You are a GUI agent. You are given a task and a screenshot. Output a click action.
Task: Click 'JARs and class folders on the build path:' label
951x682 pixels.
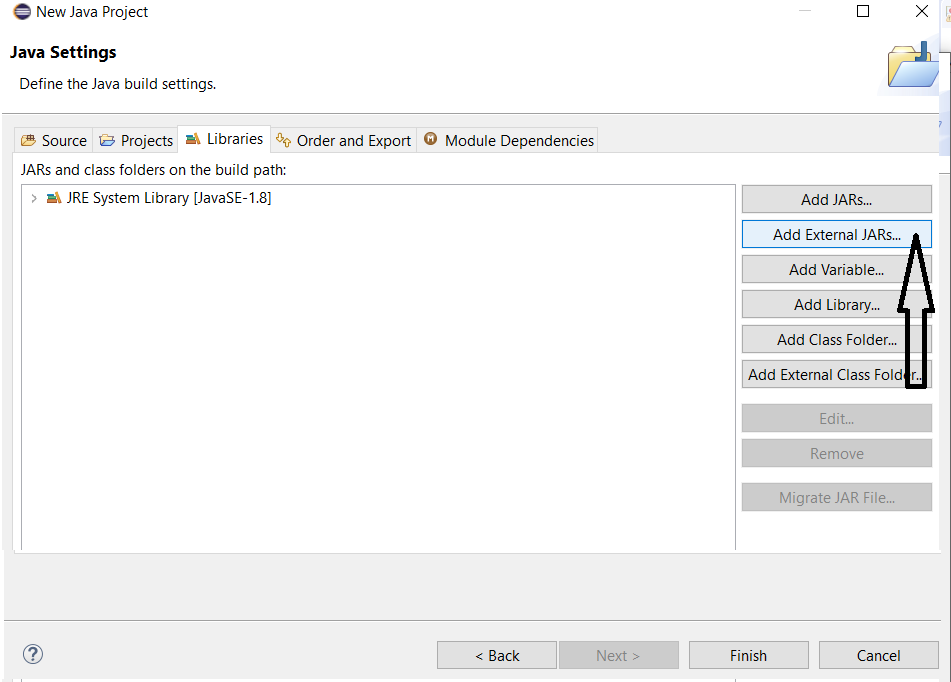(153, 170)
